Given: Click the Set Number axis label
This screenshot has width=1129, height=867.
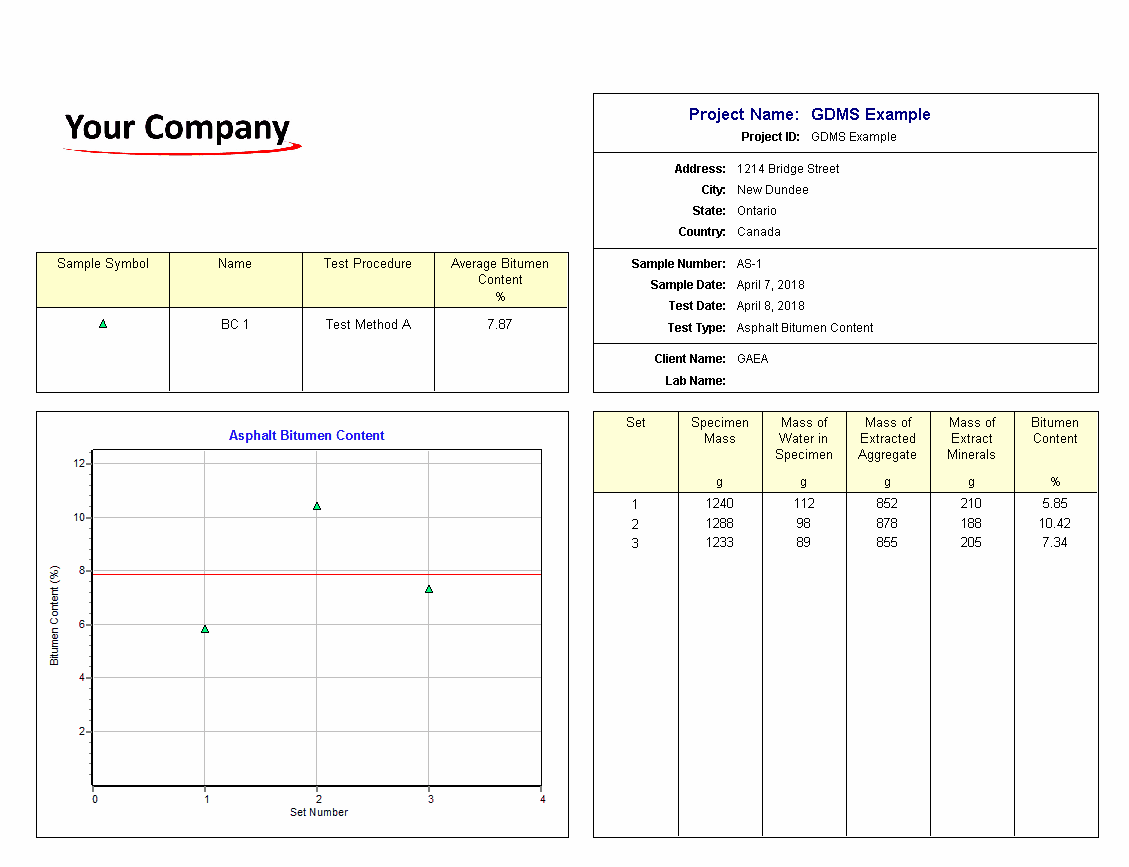Looking at the screenshot, I should (319, 813).
